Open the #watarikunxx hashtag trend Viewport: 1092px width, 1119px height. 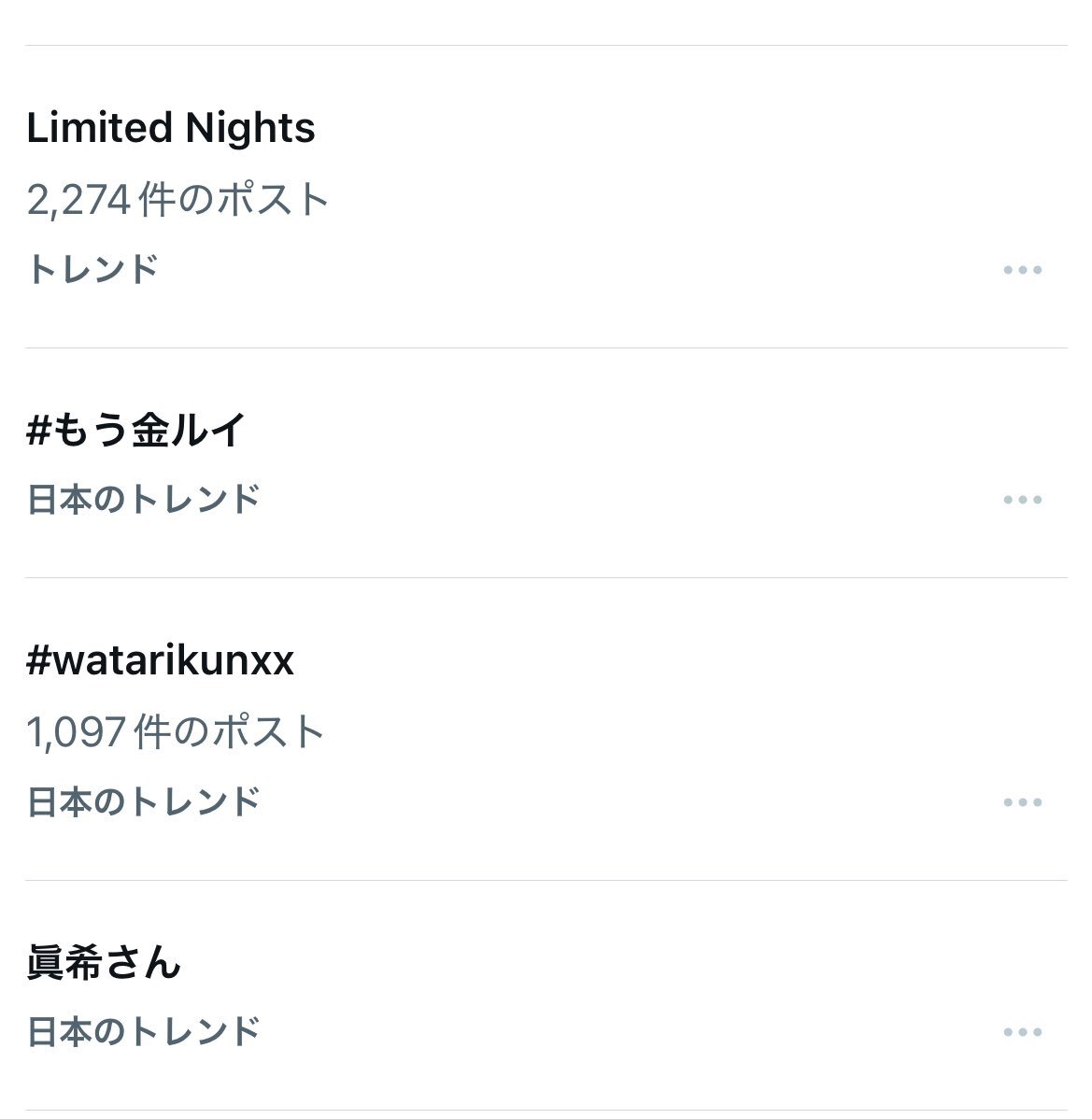[x=160, y=660]
